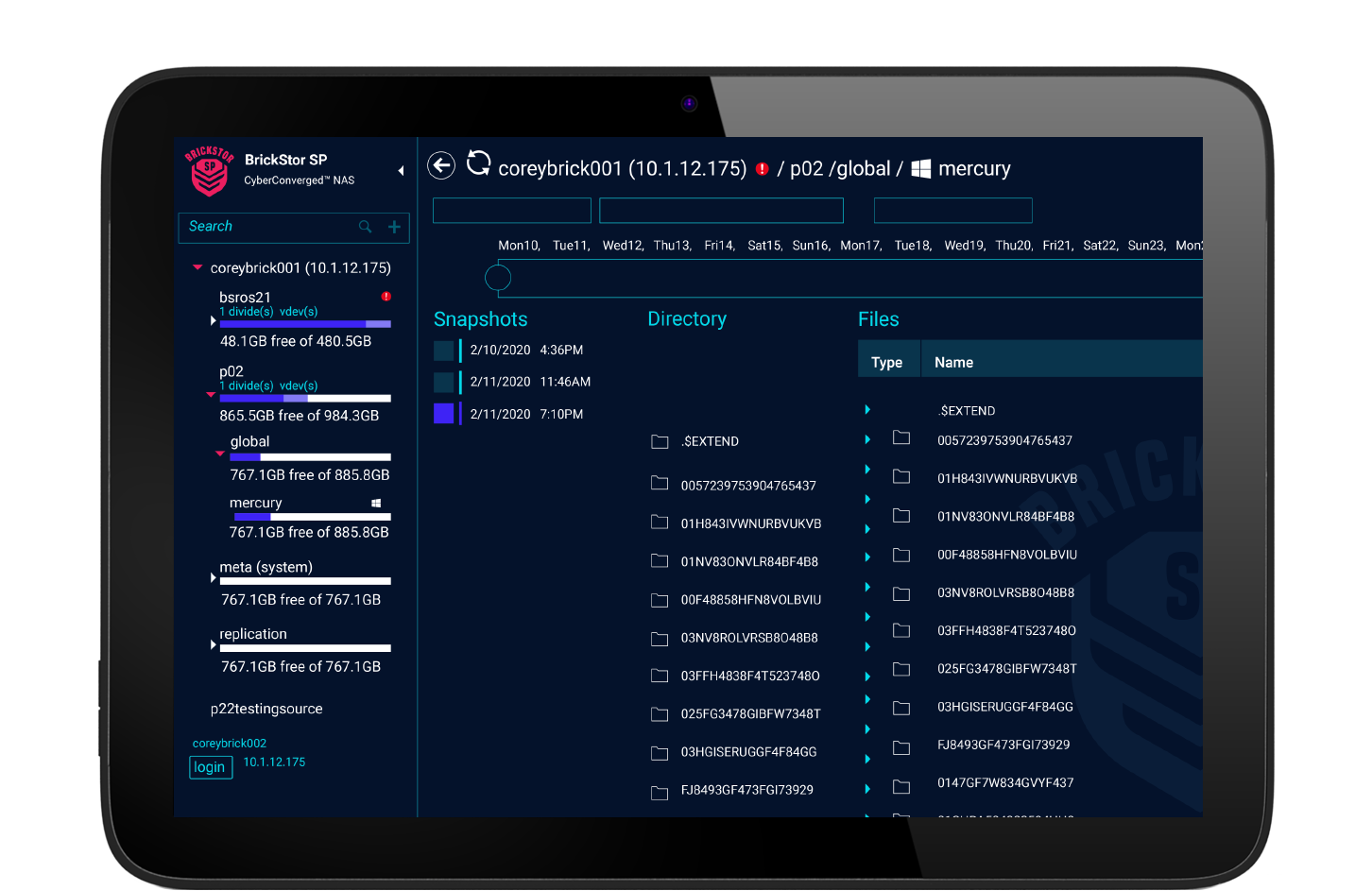The height and width of the screenshot is (891, 1372).
Task: Collapse the coreybrick001 (10.1.12.175) tree node
Action: pyautogui.click(x=197, y=267)
